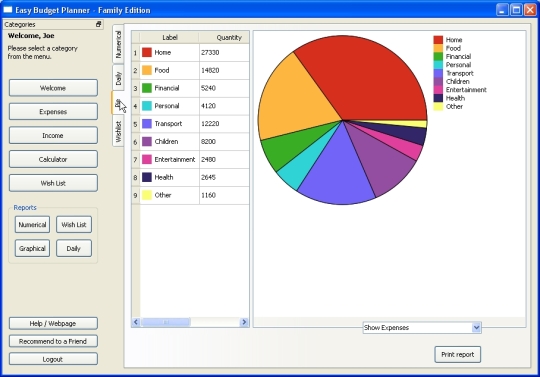The image size is (540, 377).
Task: Open the Daily report button
Action: coord(74,248)
